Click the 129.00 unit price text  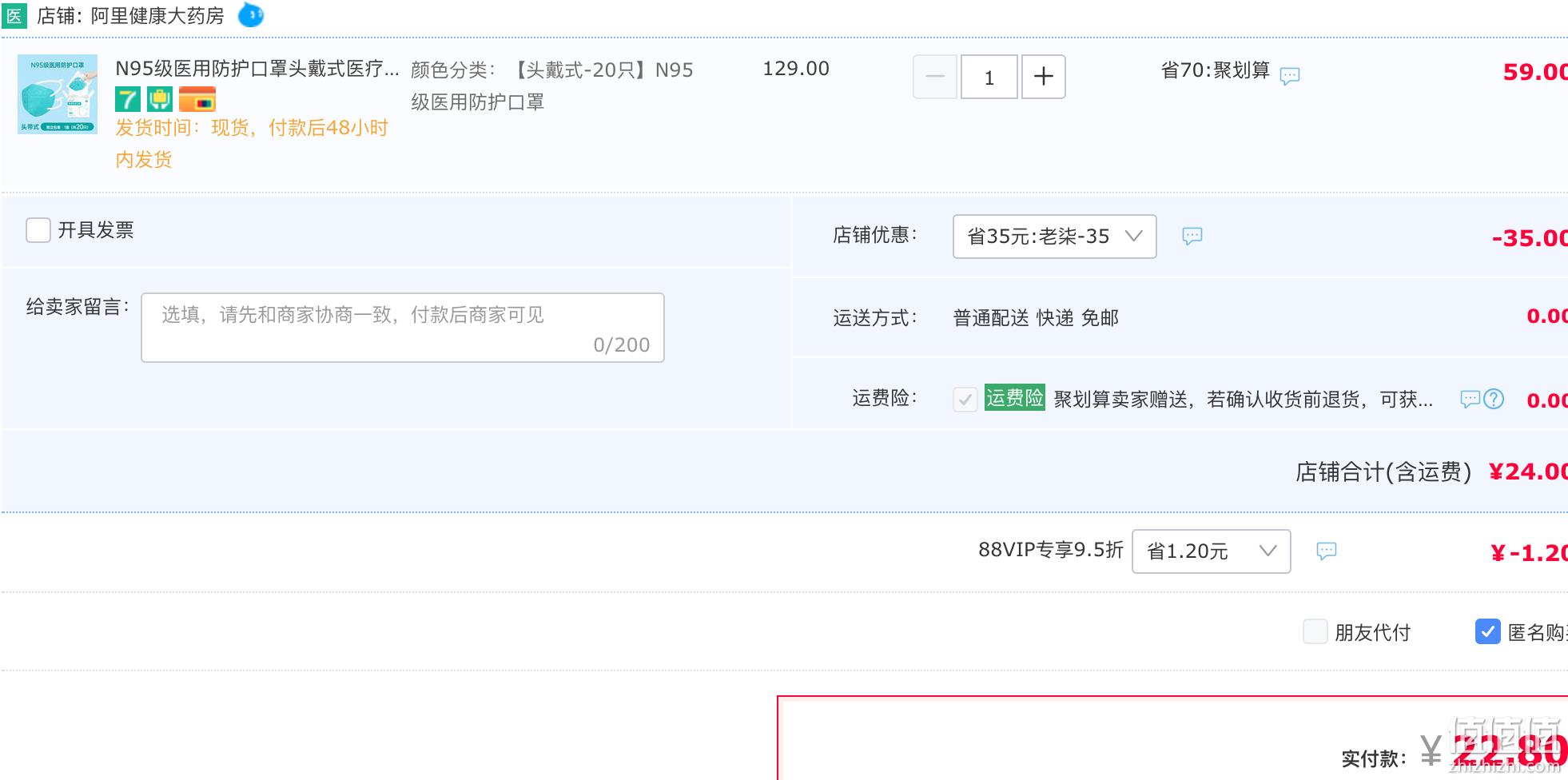pyautogui.click(x=796, y=69)
